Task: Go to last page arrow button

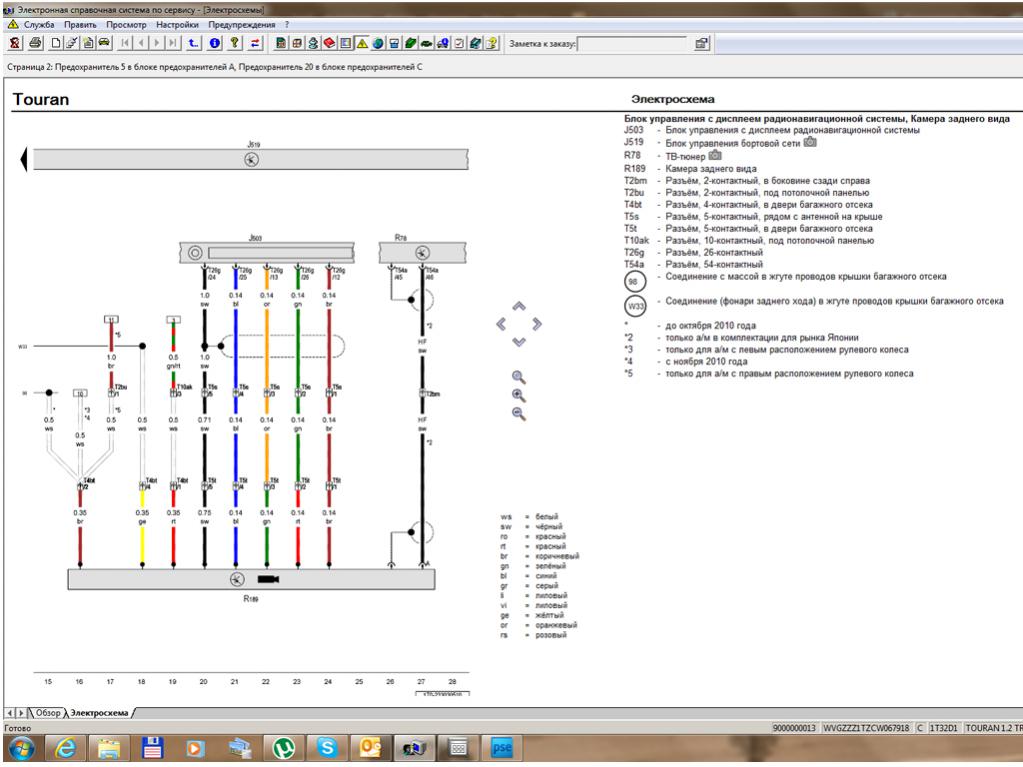Action: click(x=172, y=43)
